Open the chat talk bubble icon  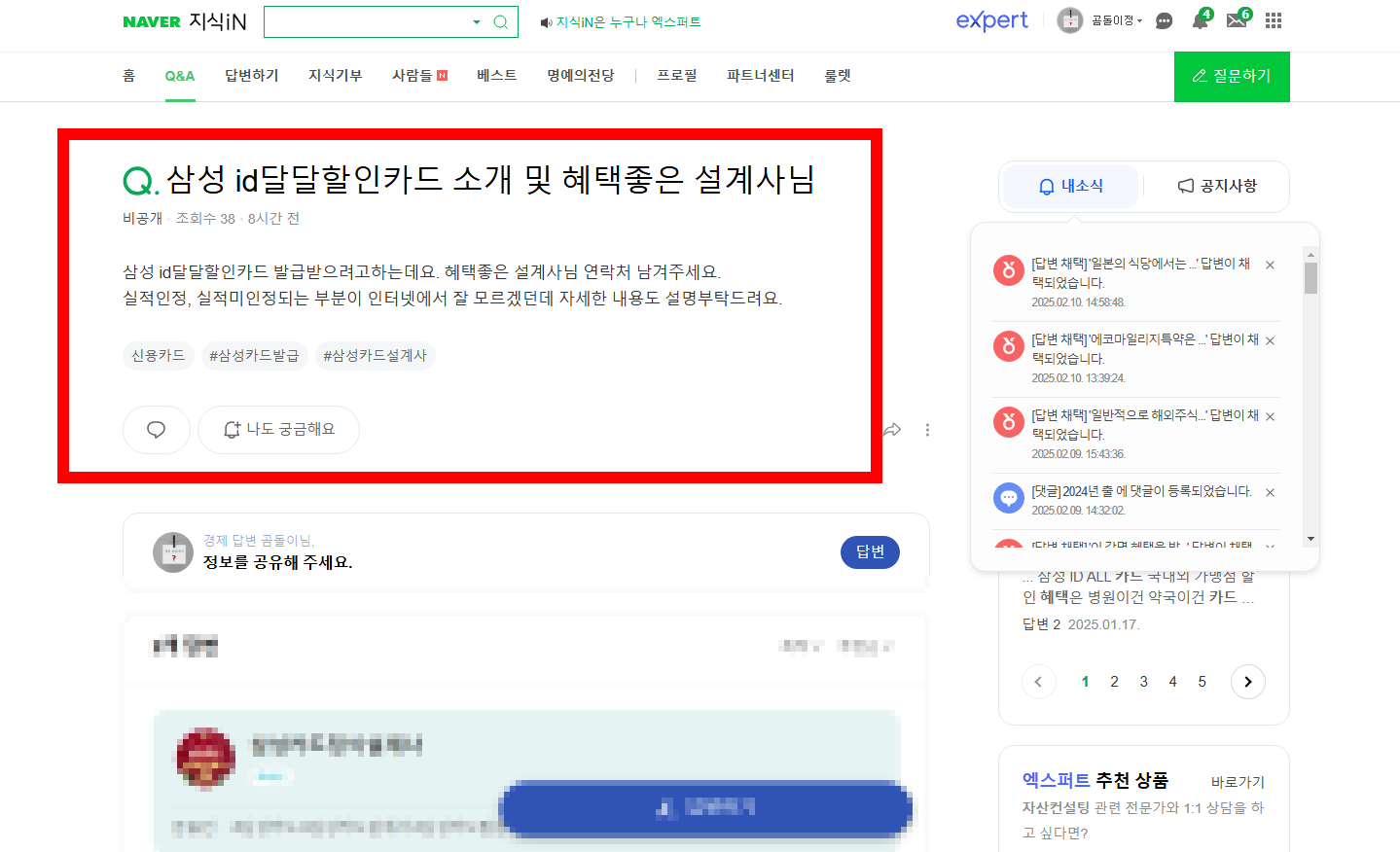coord(1164,20)
